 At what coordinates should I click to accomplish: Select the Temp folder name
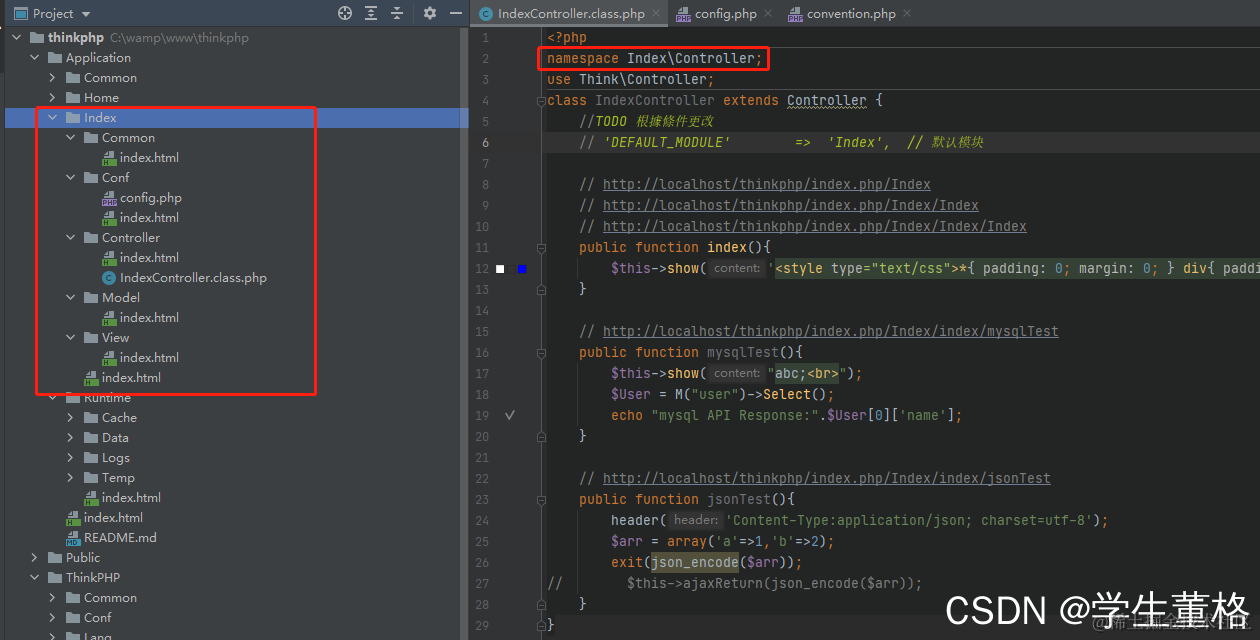[118, 478]
